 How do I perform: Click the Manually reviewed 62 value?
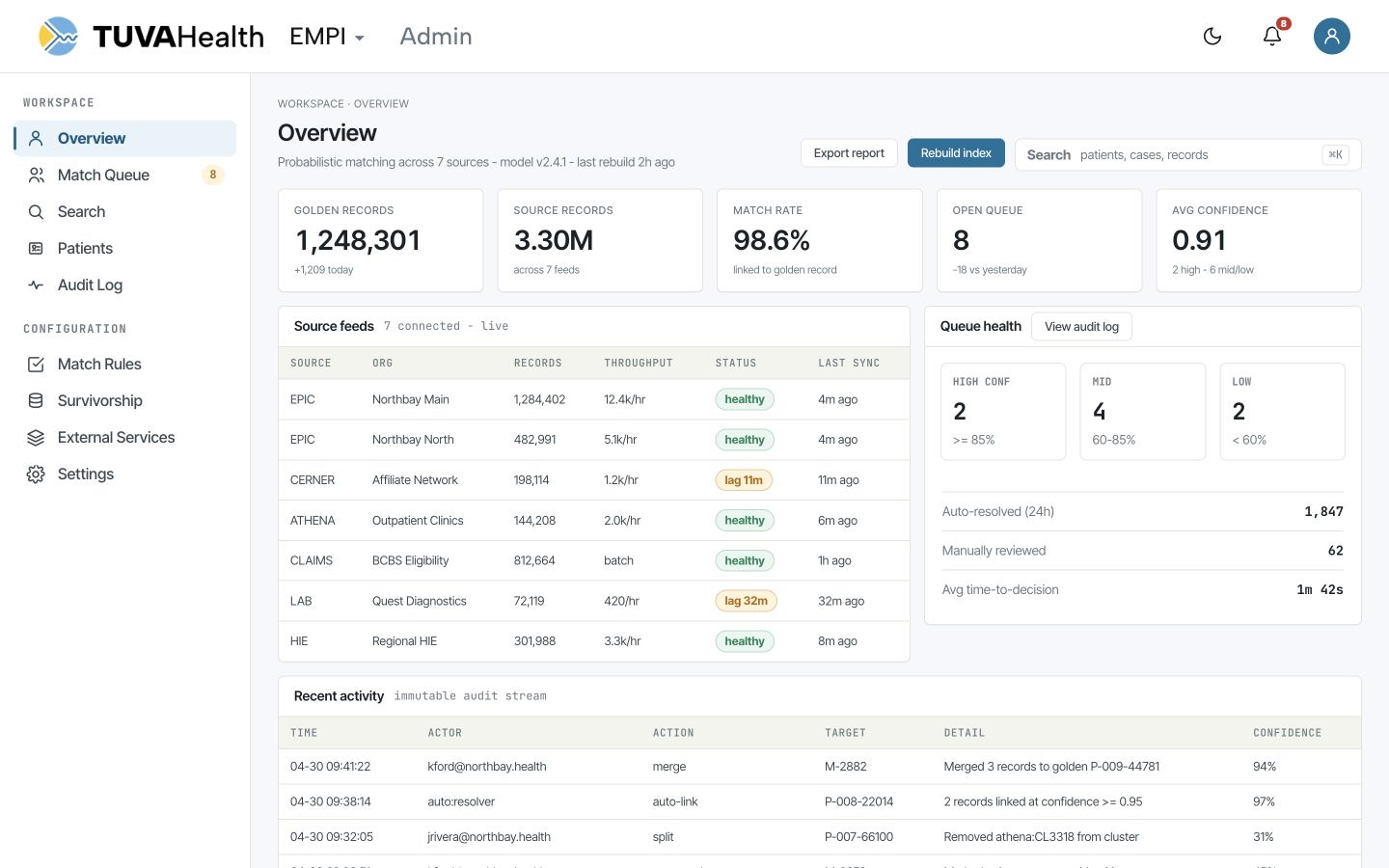click(1336, 551)
